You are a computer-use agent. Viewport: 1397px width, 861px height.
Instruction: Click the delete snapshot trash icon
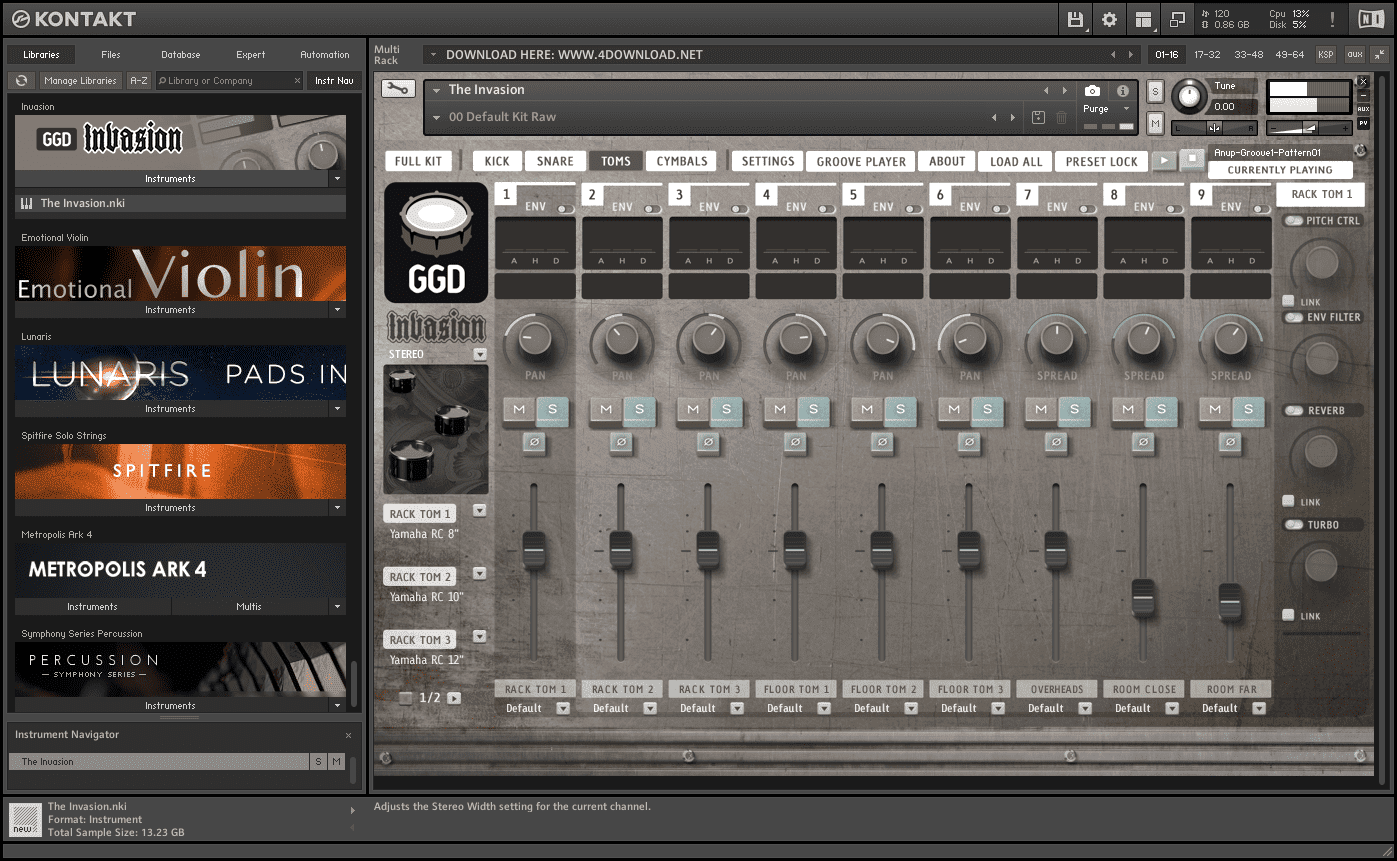[x=1061, y=117]
